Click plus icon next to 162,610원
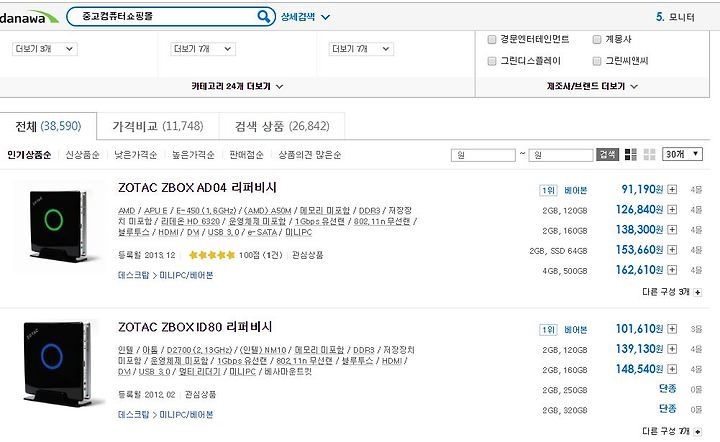Viewport: 720px width, 442px height. [x=672, y=270]
